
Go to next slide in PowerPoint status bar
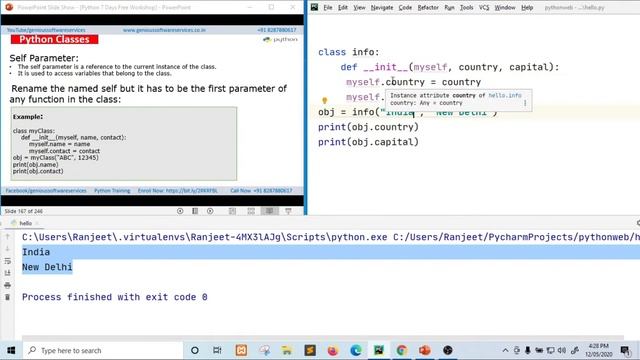pyautogui.click(x=210, y=211)
